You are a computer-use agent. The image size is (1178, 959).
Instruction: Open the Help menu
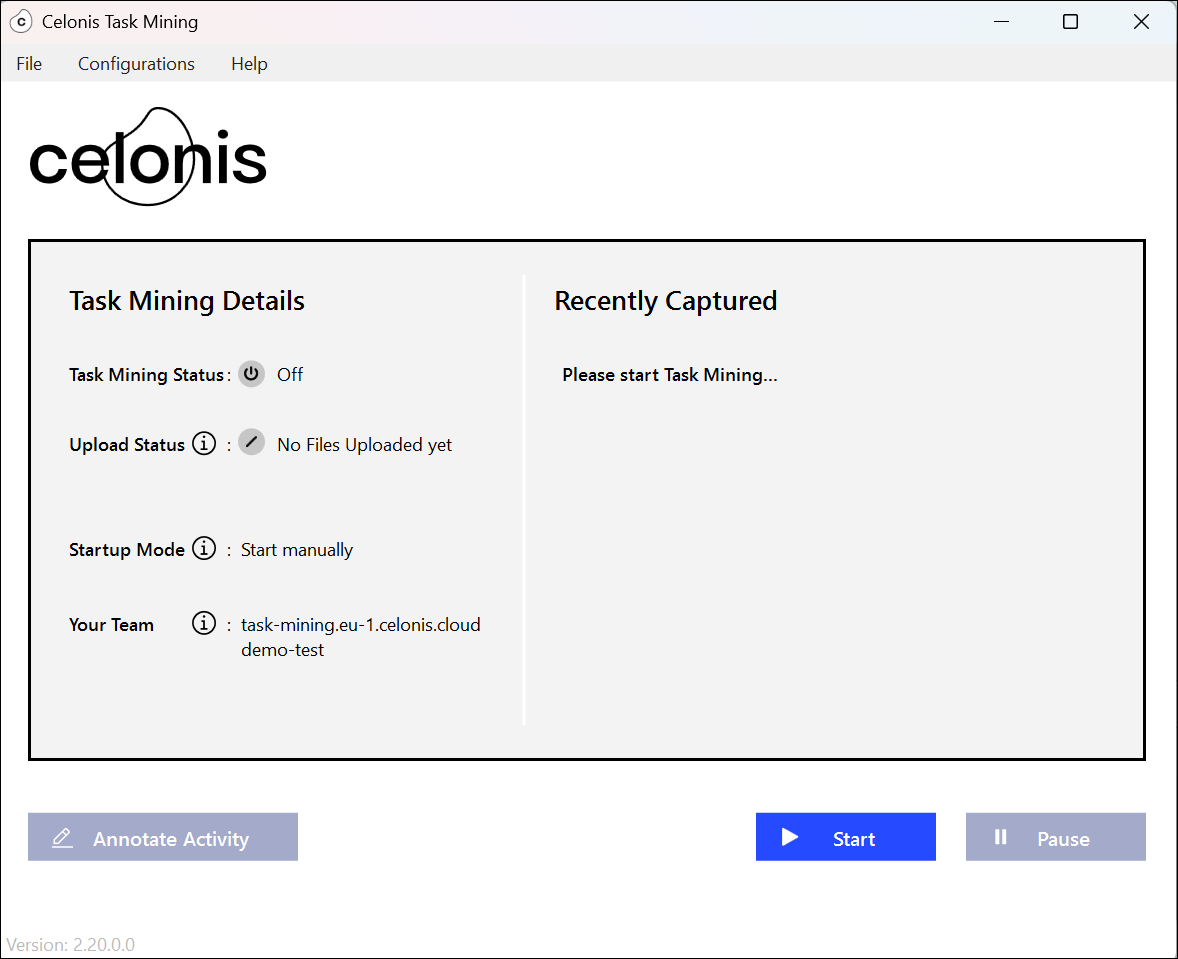(x=249, y=63)
